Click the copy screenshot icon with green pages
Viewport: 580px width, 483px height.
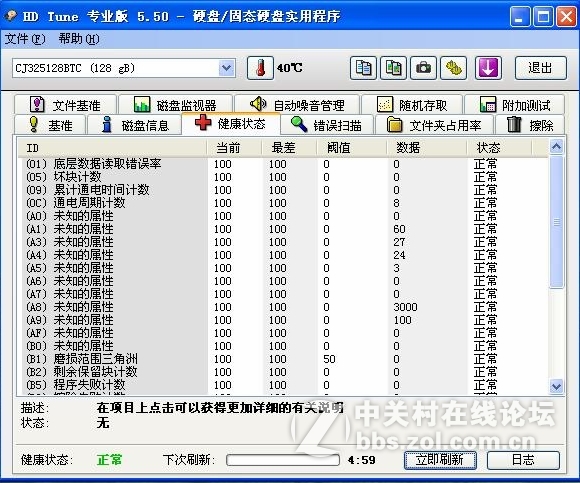point(394,68)
